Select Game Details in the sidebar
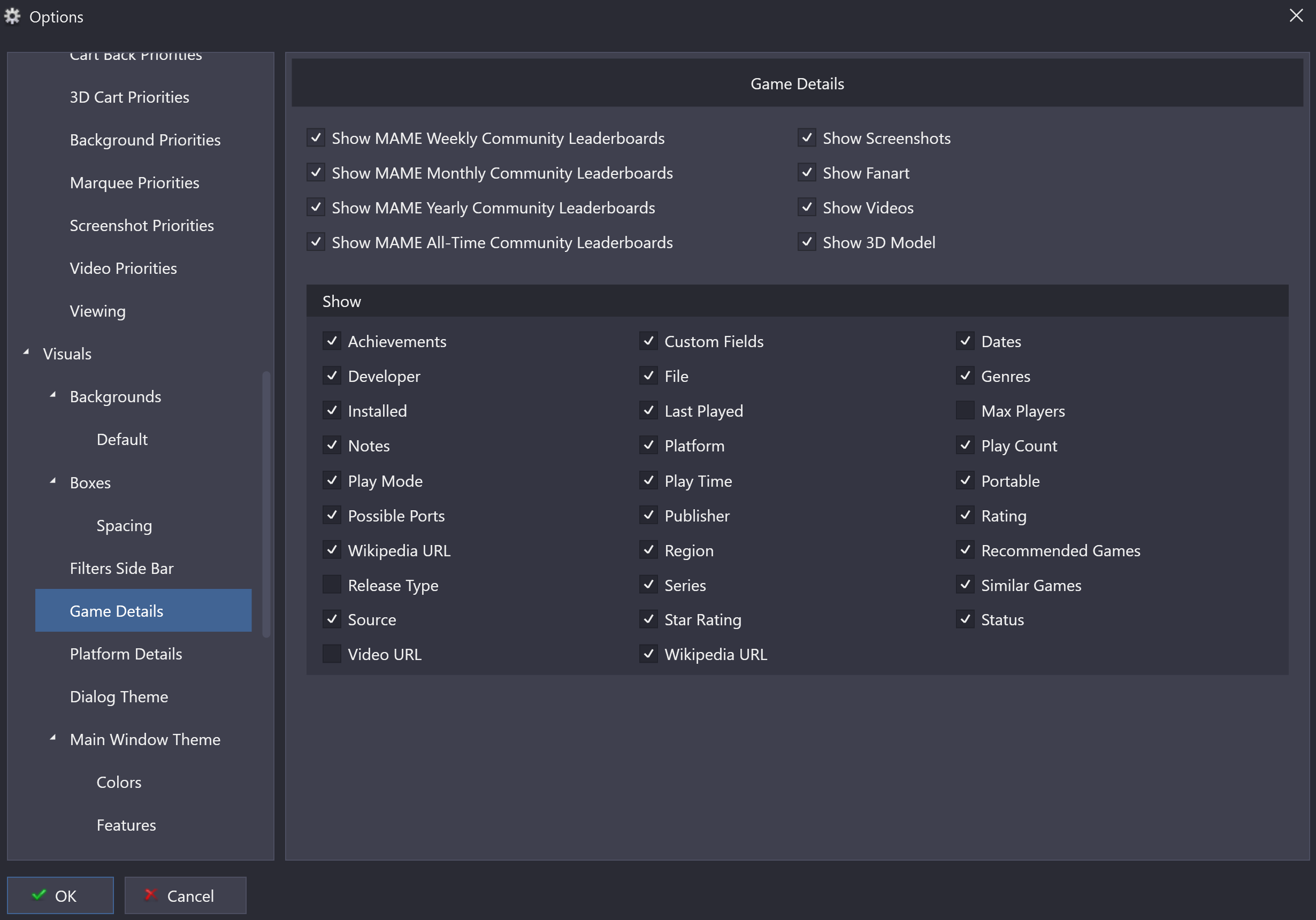The width and height of the screenshot is (1316, 920). click(143, 610)
